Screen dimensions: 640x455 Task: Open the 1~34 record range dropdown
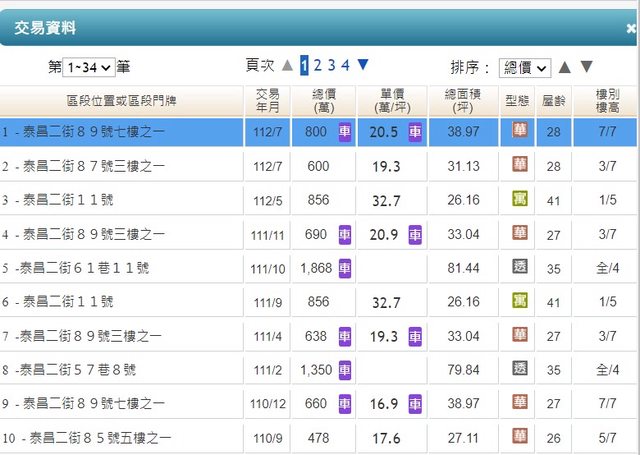coord(89,67)
